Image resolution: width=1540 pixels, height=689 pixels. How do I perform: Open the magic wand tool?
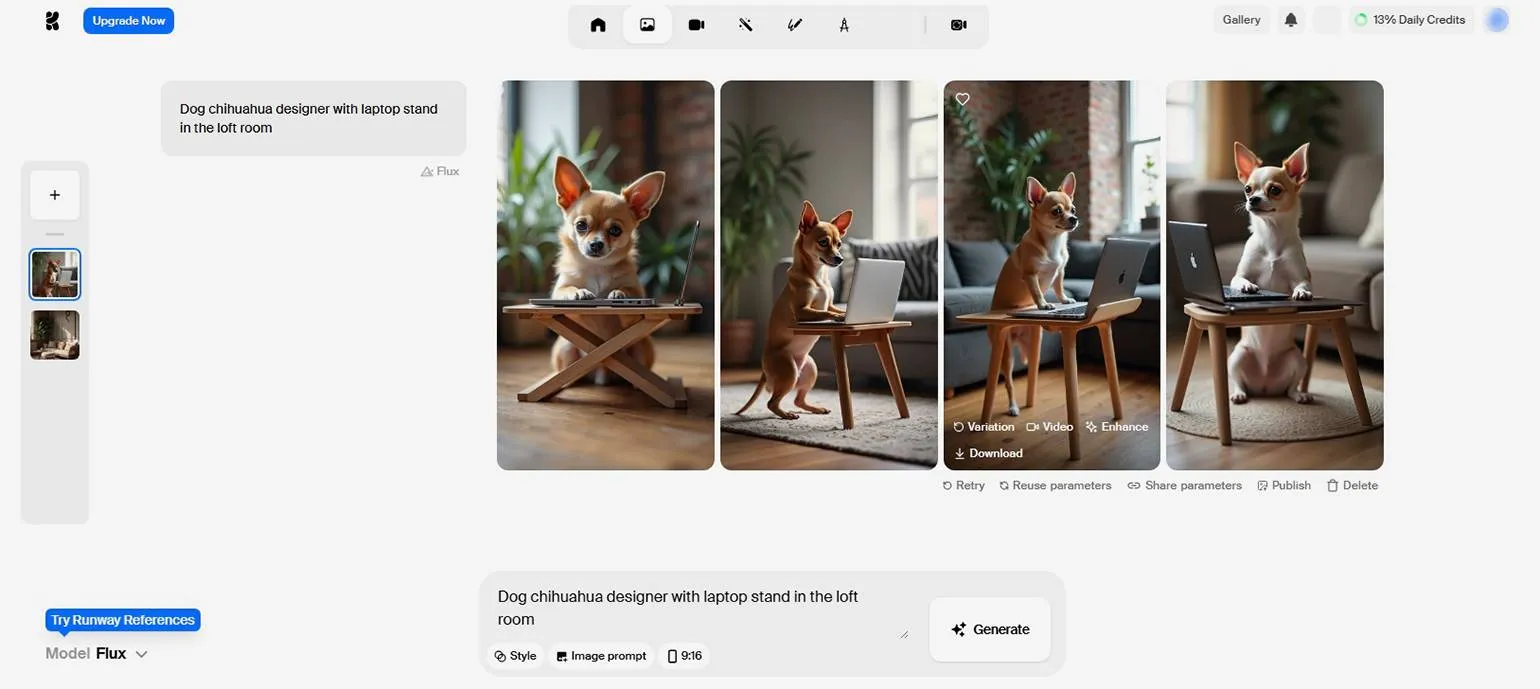[745, 25]
